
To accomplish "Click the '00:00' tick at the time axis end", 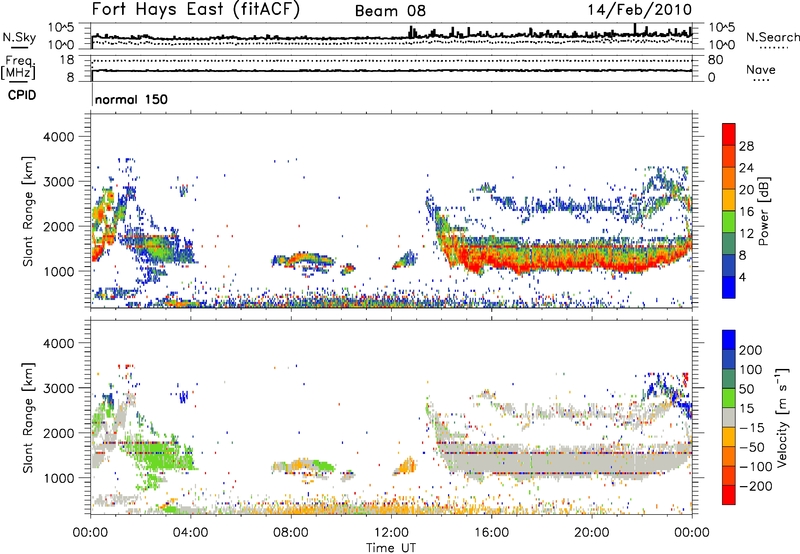I will coord(691,533).
